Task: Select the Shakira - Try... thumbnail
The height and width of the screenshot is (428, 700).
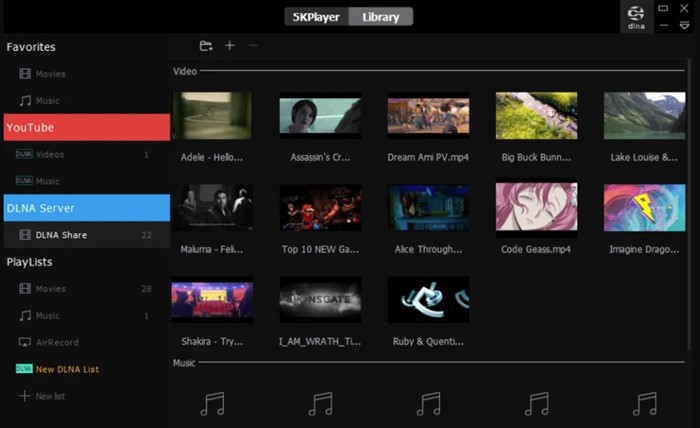Action: pyautogui.click(x=212, y=299)
